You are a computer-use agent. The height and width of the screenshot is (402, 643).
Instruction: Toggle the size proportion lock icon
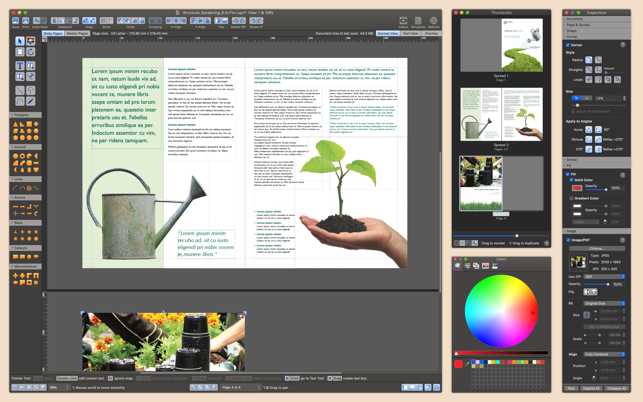pos(586,315)
